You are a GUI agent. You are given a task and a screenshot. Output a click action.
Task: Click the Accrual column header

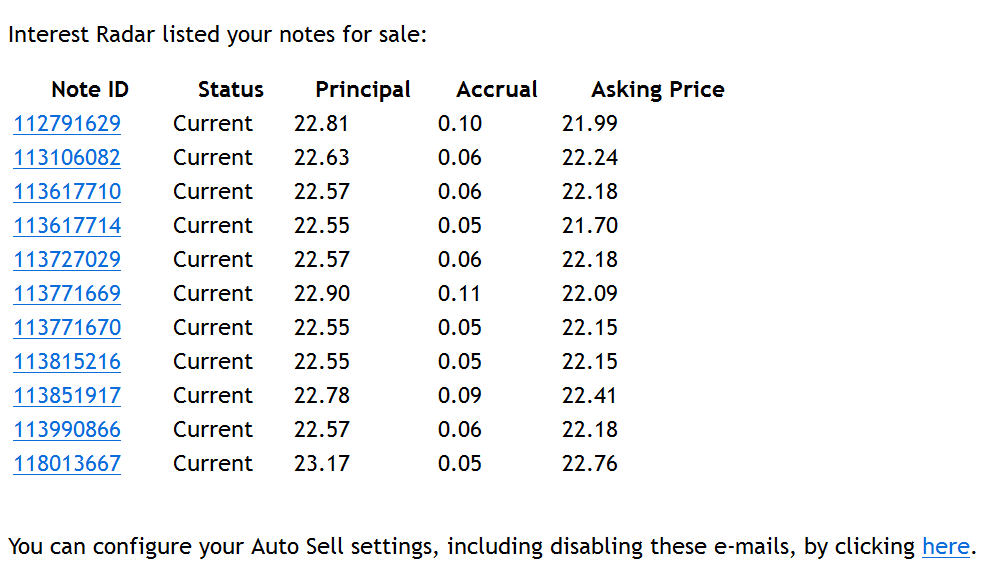497,89
